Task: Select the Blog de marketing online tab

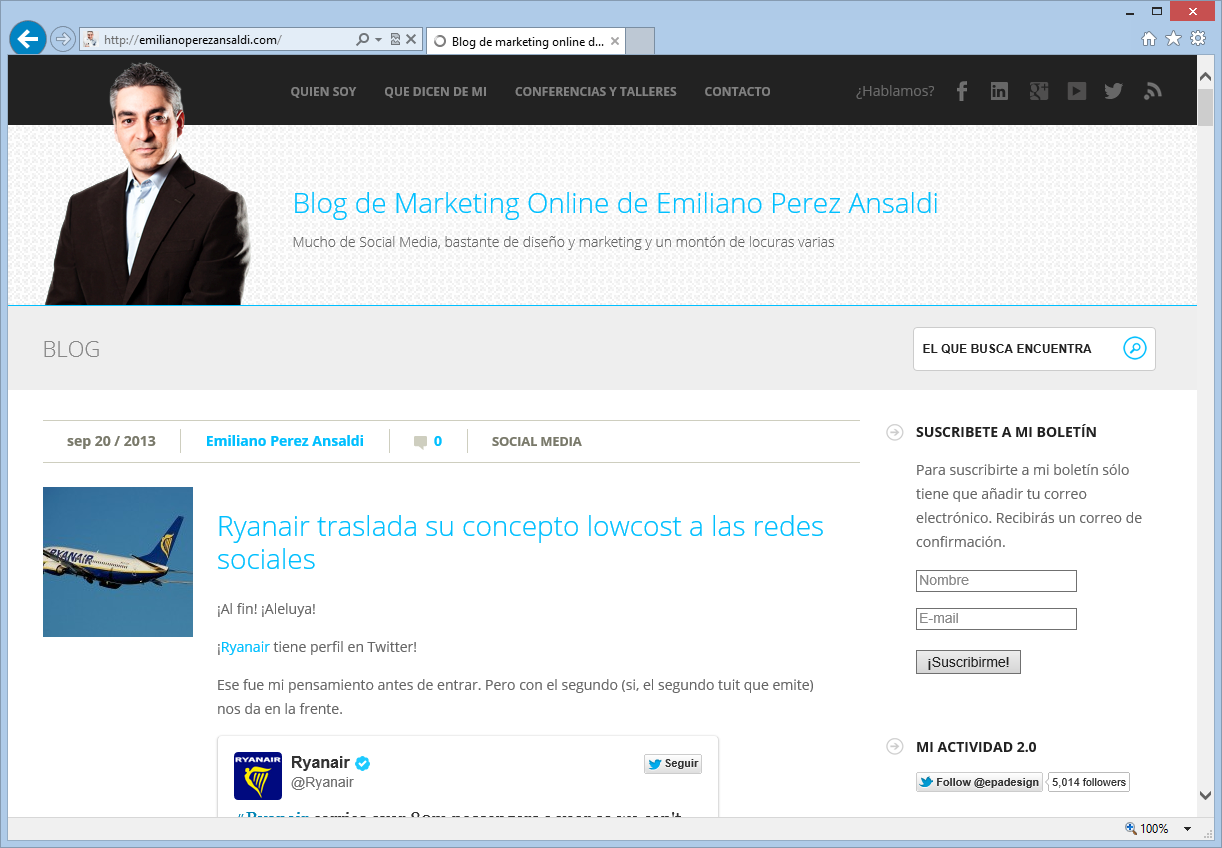Action: tap(526, 42)
